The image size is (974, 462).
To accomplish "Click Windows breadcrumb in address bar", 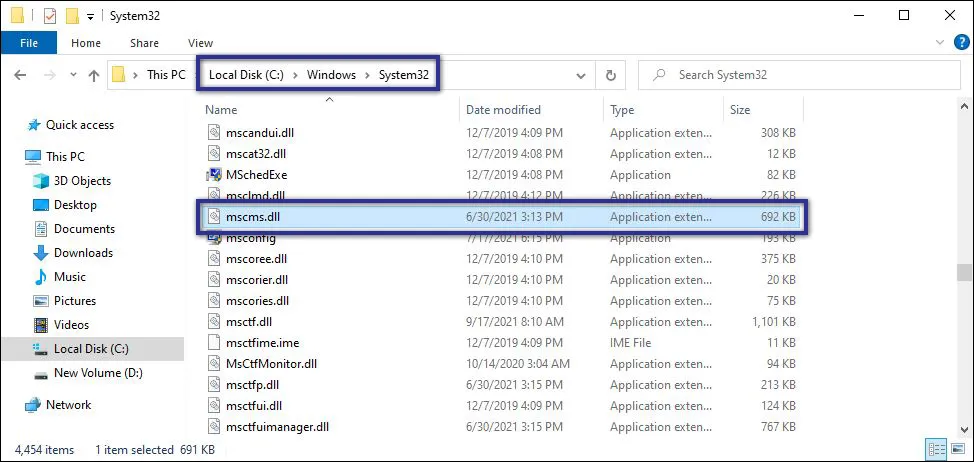I will (x=332, y=75).
